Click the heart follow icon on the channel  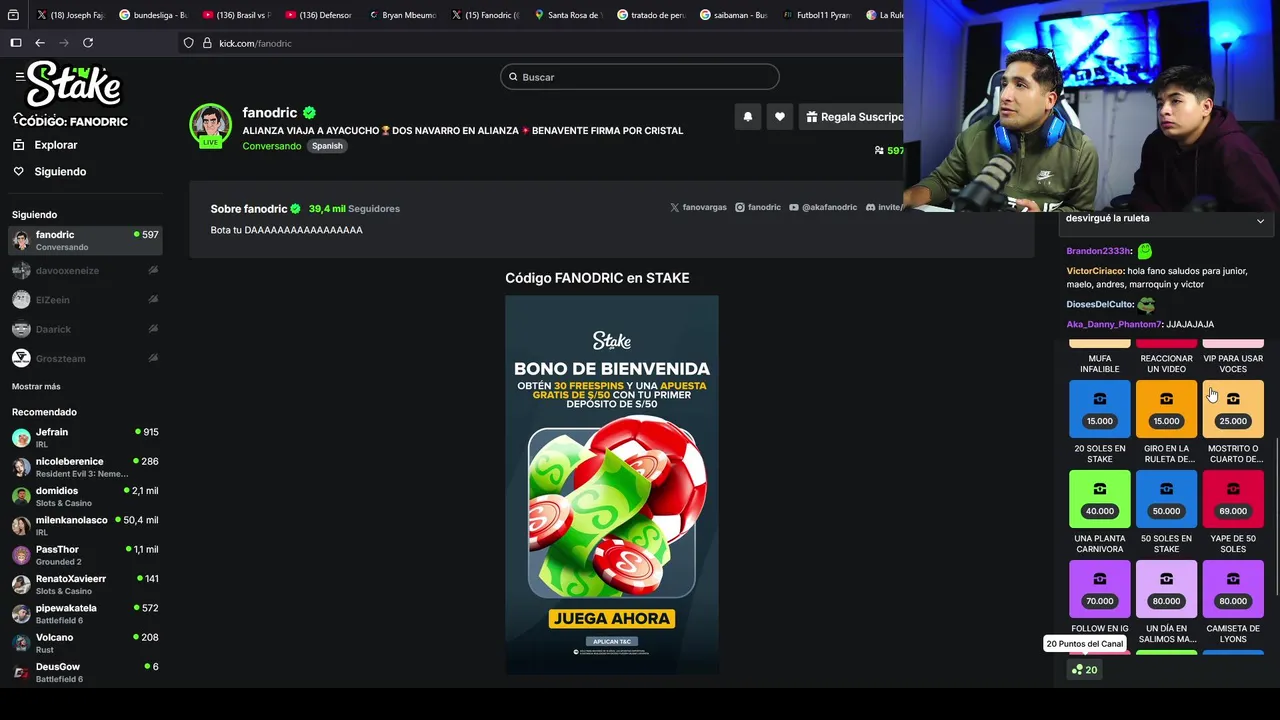point(780,117)
